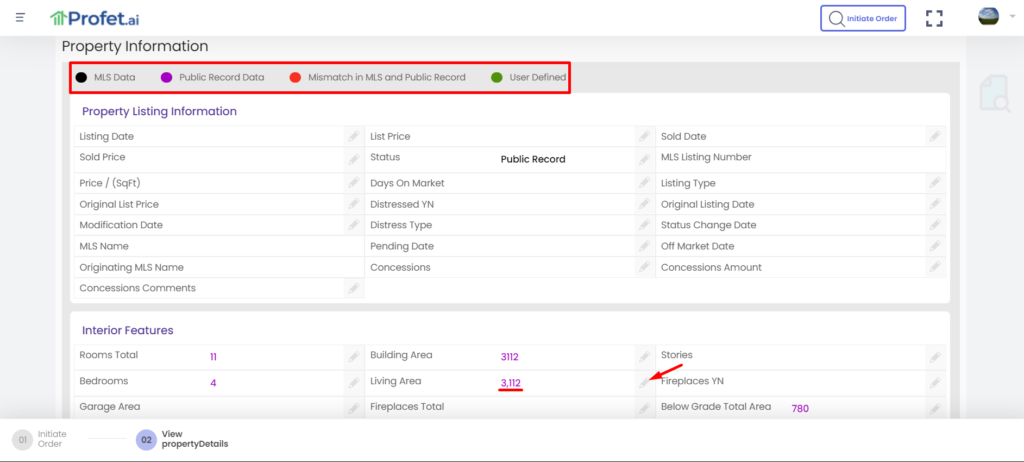The width and height of the screenshot is (1024, 462).
Task: Click the purple Public Record Data dot
Action: click(x=167, y=77)
